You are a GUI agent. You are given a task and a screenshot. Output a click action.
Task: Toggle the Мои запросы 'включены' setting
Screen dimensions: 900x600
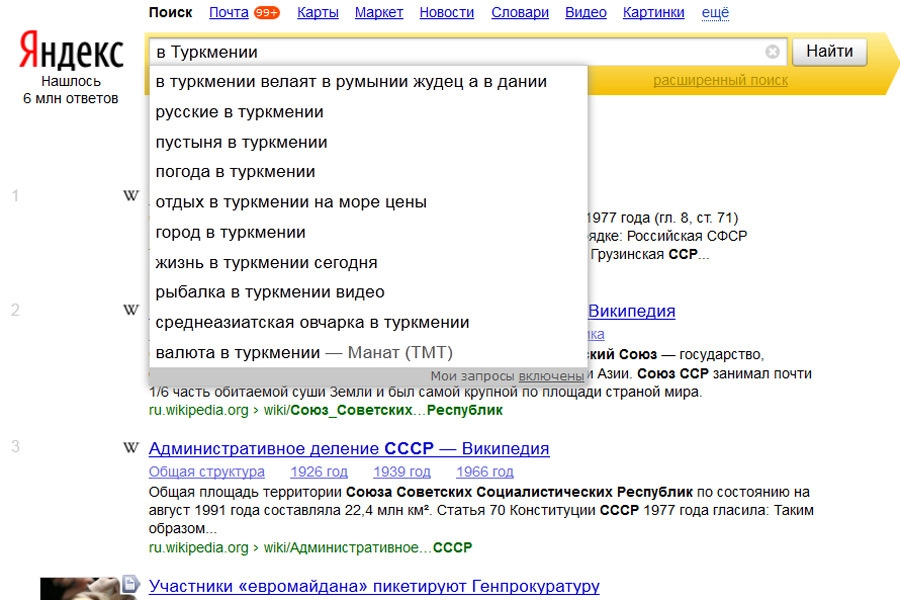(551, 376)
